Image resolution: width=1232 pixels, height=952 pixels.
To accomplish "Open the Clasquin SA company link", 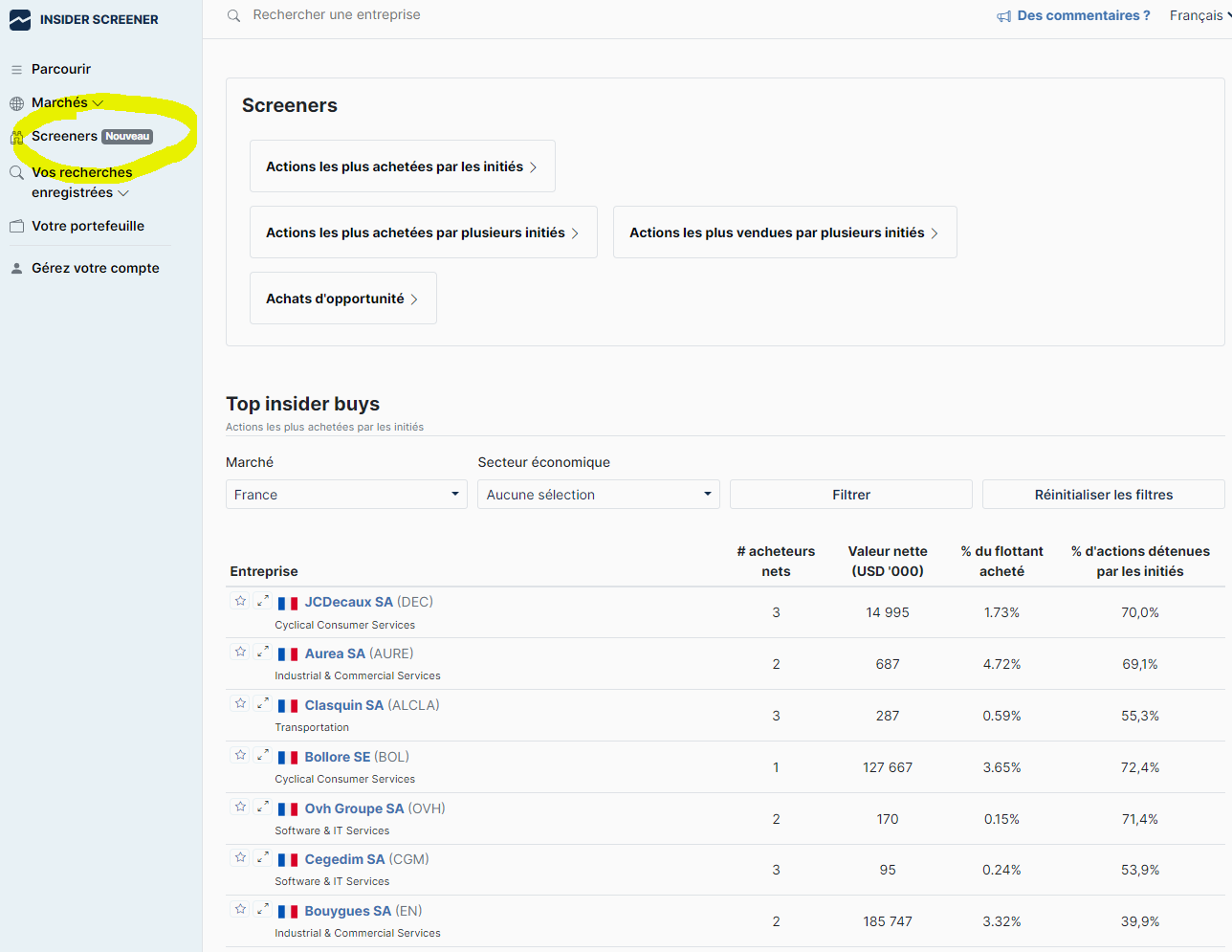I will (344, 705).
